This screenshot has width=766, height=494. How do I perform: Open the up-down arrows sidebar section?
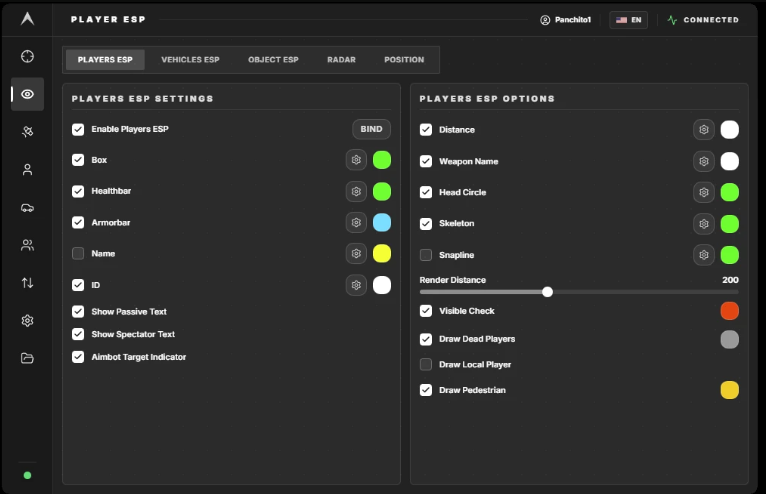click(27, 283)
